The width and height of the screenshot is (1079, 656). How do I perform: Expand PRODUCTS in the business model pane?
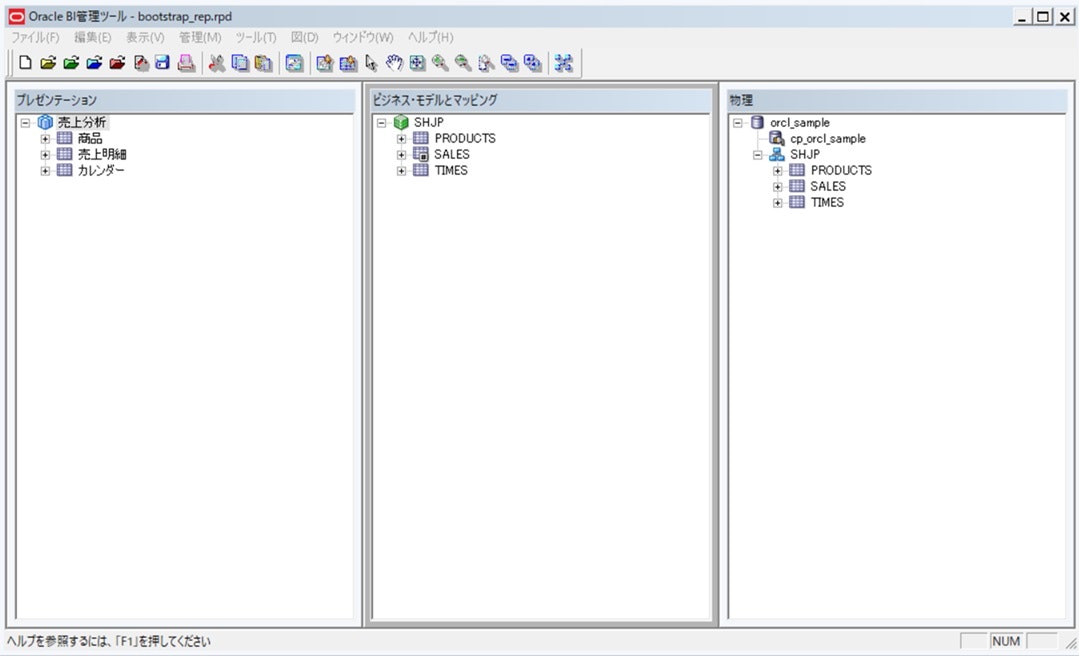click(x=402, y=139)
